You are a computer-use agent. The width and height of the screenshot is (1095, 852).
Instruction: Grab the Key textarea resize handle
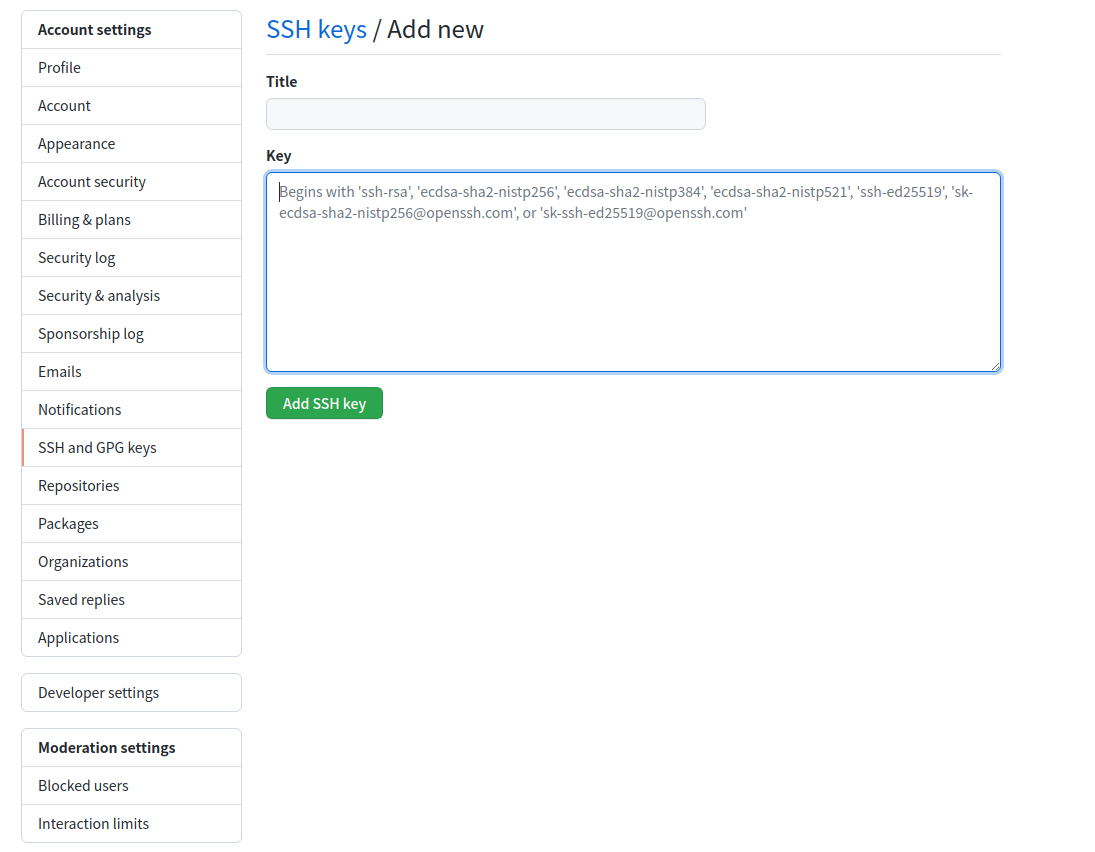[995, 366]
